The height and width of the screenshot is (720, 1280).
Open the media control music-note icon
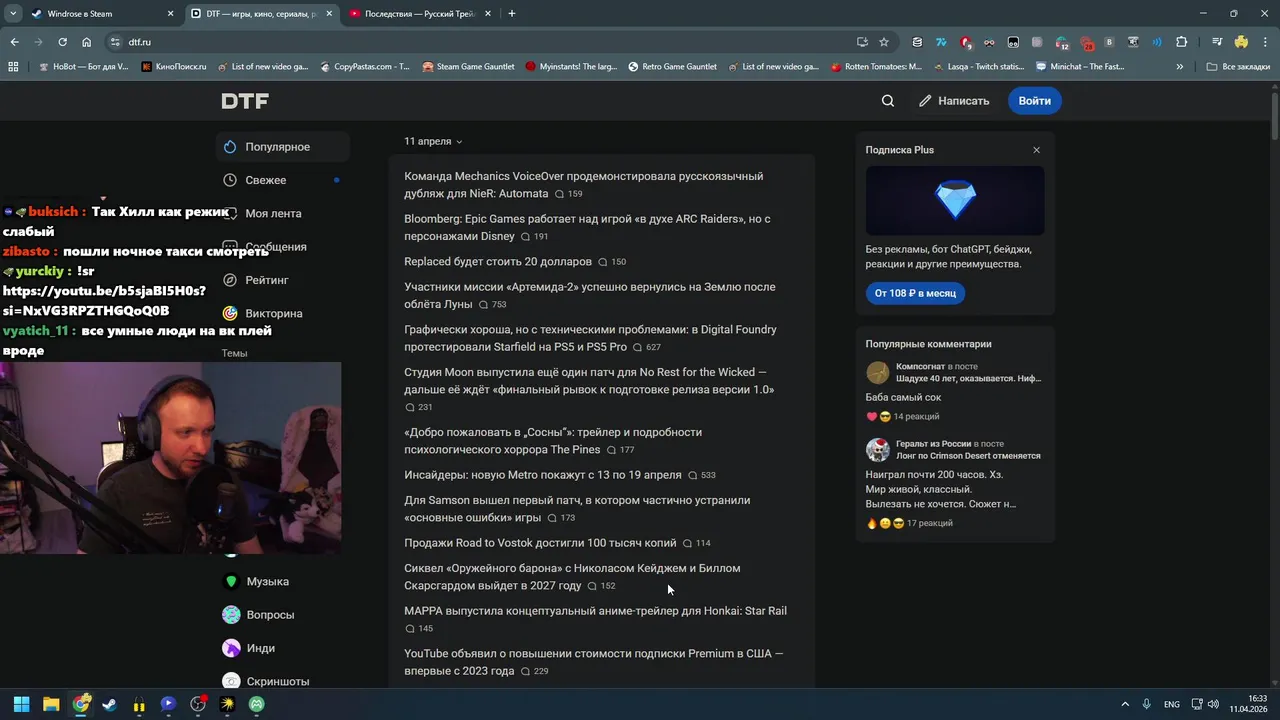1217,42
